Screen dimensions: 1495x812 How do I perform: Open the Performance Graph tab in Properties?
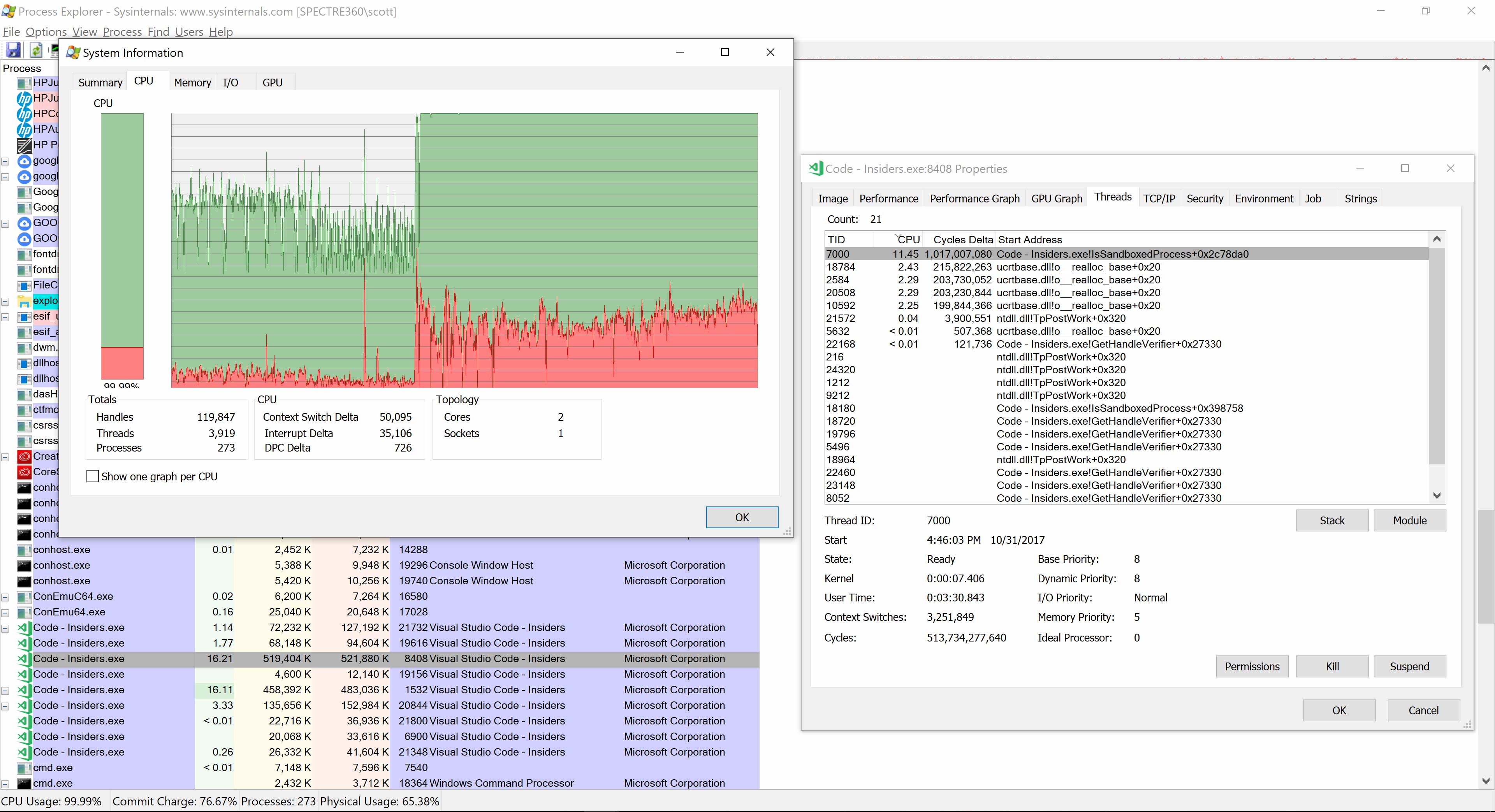click(974, 198)
